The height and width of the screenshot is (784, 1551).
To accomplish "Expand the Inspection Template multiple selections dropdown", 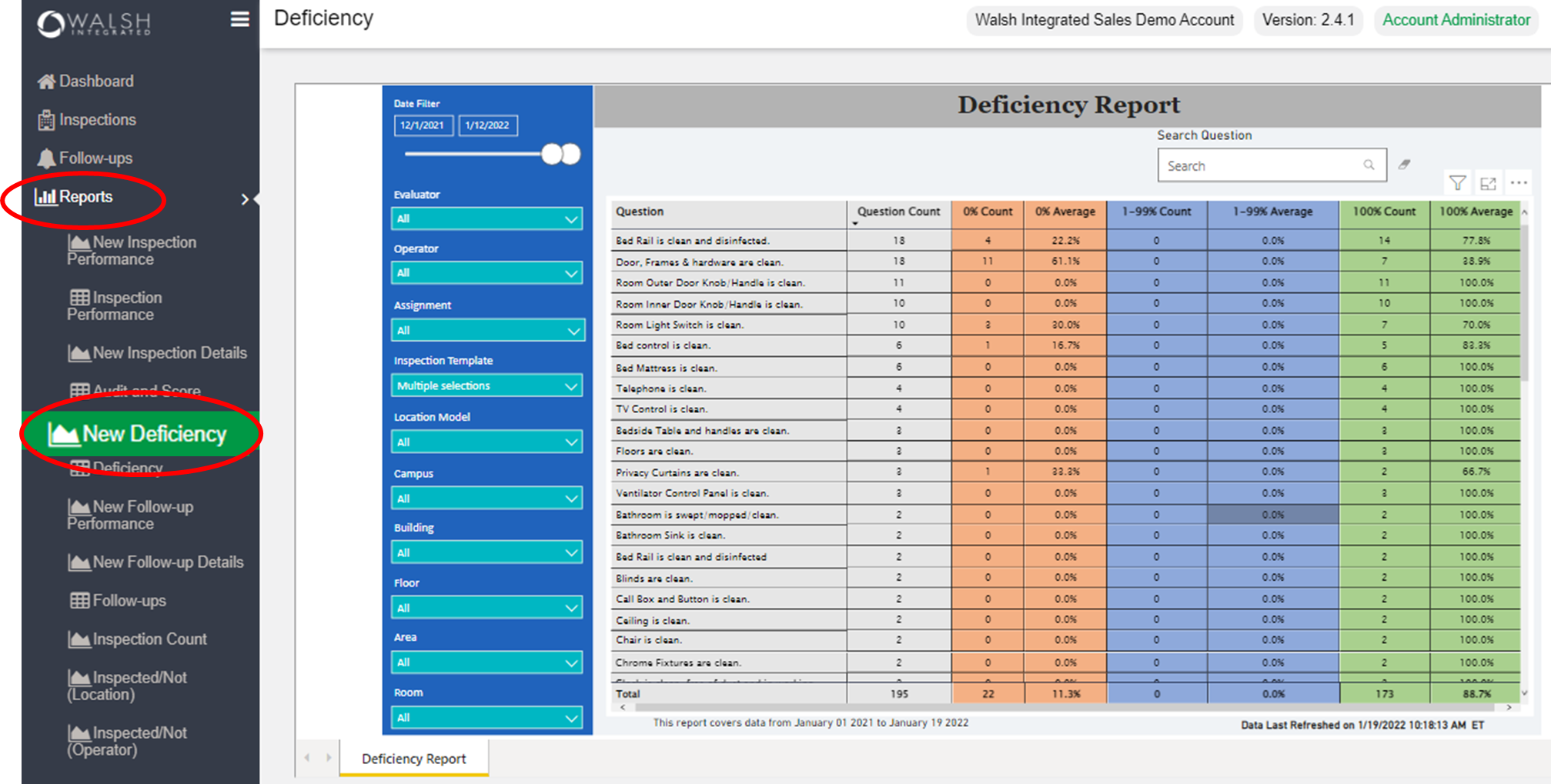I will [x=486, y=385].
